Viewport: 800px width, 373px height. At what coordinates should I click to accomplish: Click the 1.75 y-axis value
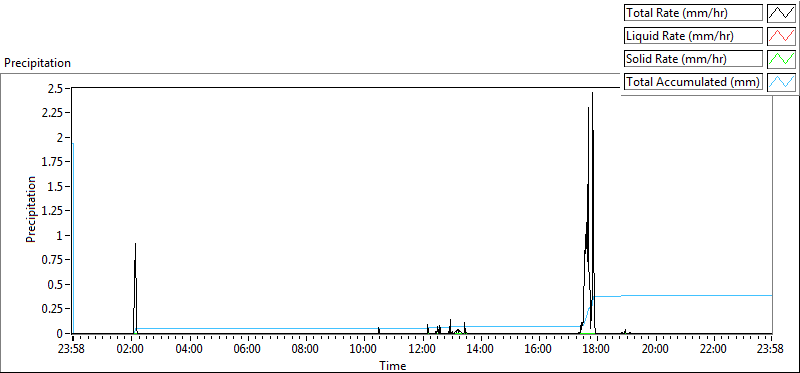[54, 162]
